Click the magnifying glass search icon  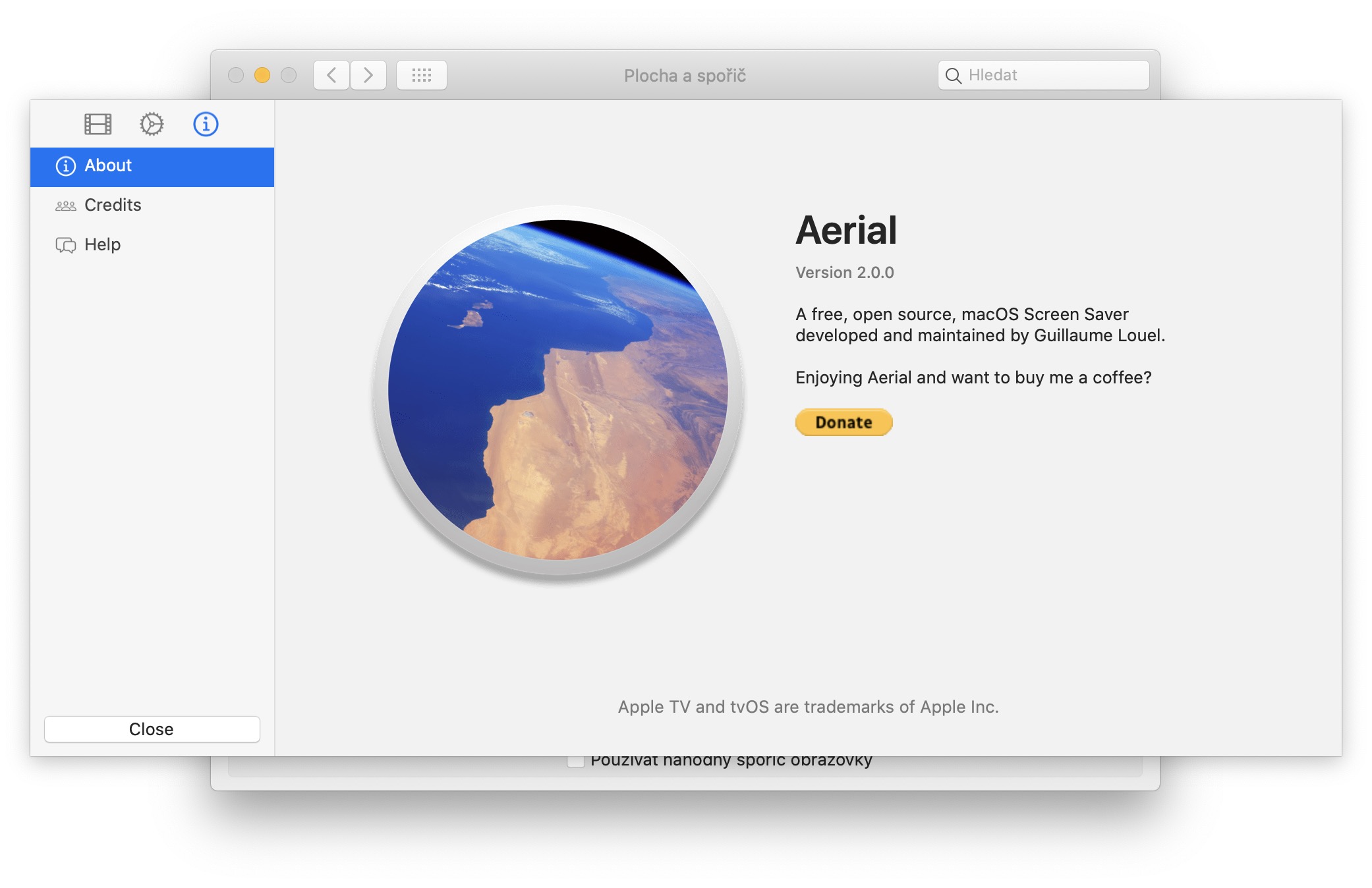(953, 76)
